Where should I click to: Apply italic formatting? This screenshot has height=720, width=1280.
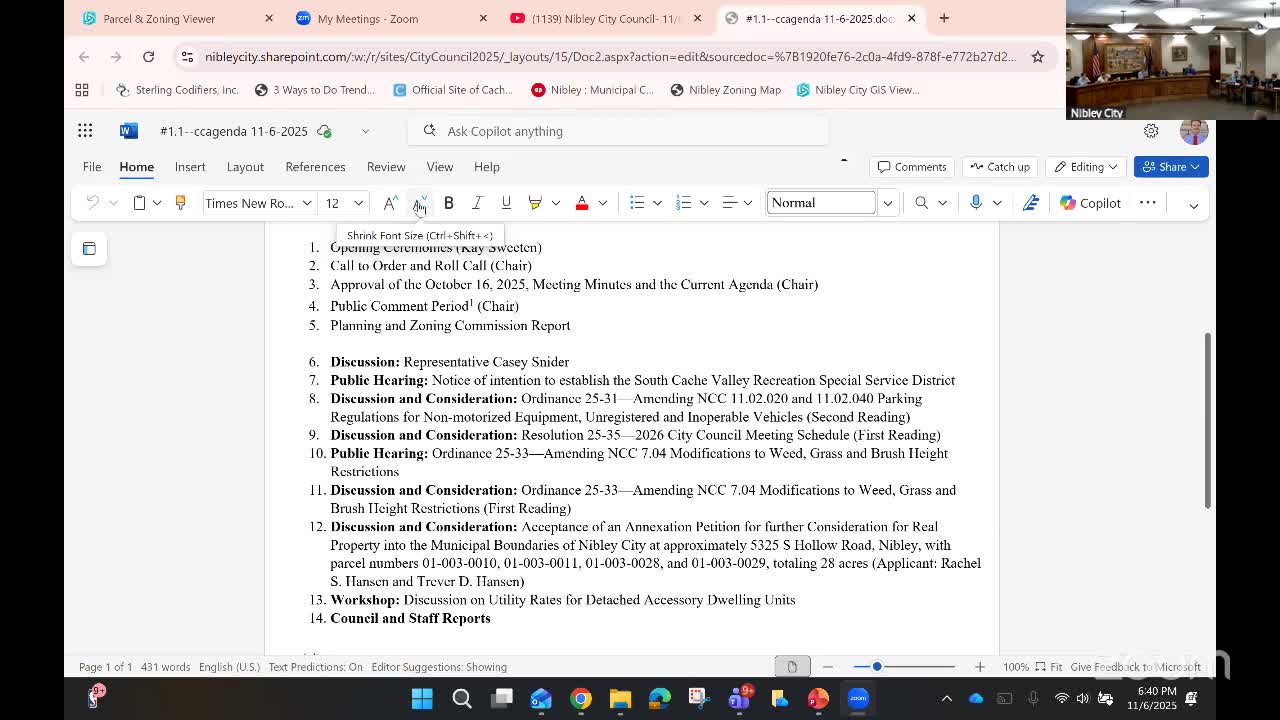point(477,203)
